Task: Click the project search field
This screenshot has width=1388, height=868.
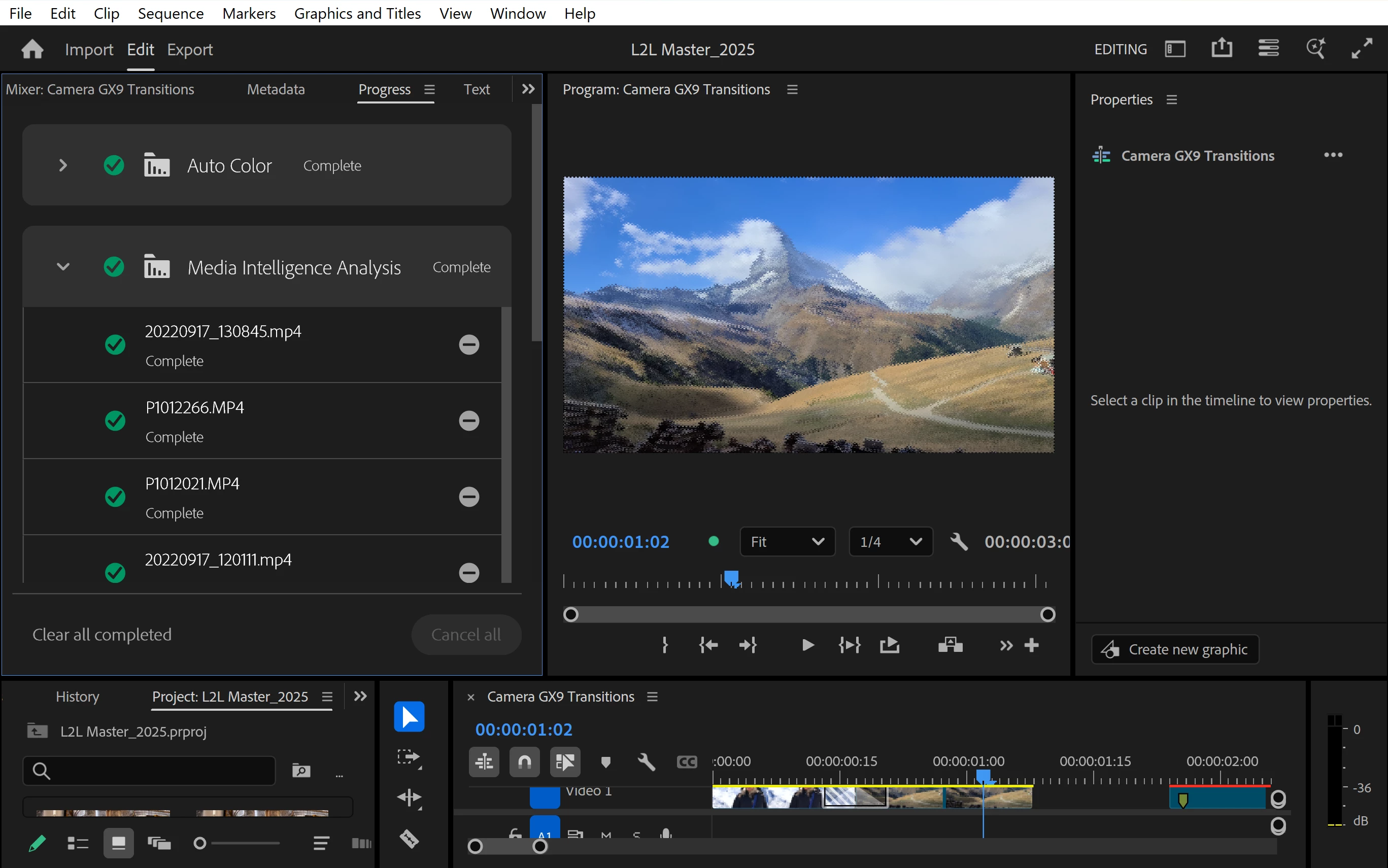Action: (149, 771)
